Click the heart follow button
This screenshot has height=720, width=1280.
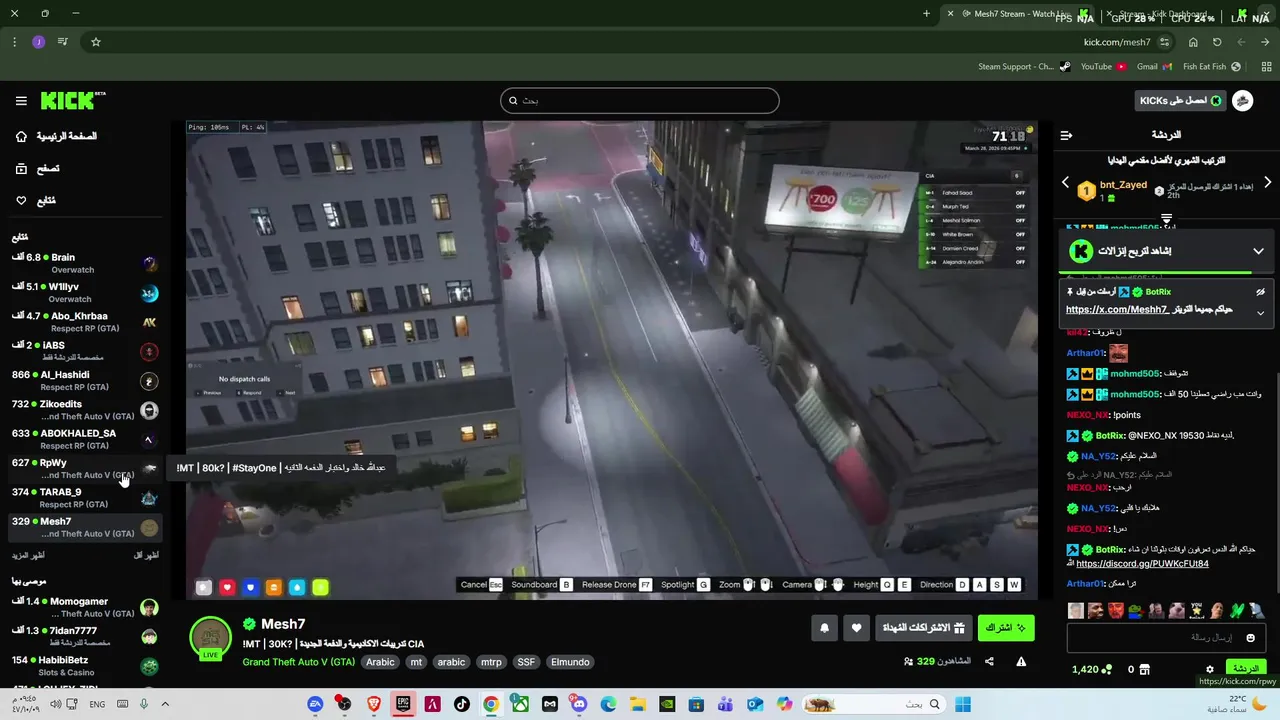(856, 628)
